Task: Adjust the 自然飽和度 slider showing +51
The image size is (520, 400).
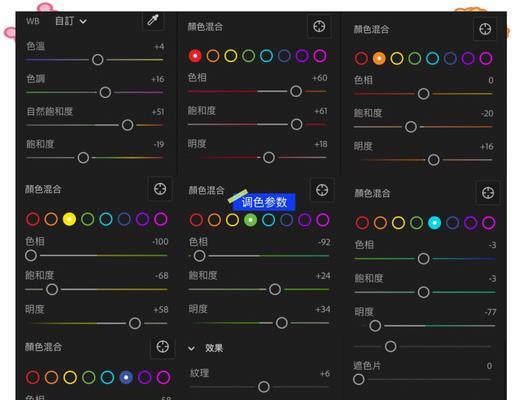Action: click(x=128, y=125)
